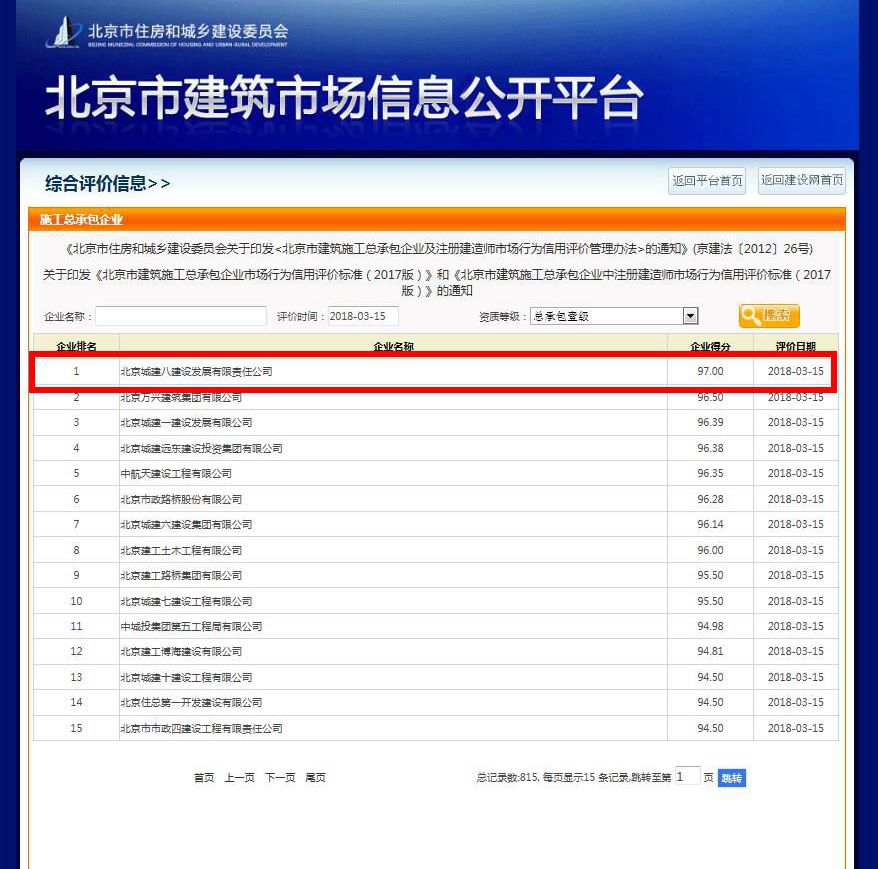This screenshot has height=869, width=878.
Task: Select 北京城建七建设工程有限公司
Action: (x=186, y=601)
